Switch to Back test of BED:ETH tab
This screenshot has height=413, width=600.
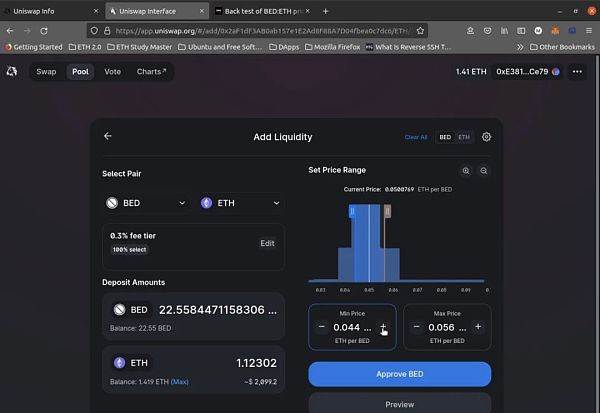coord(262,11)
